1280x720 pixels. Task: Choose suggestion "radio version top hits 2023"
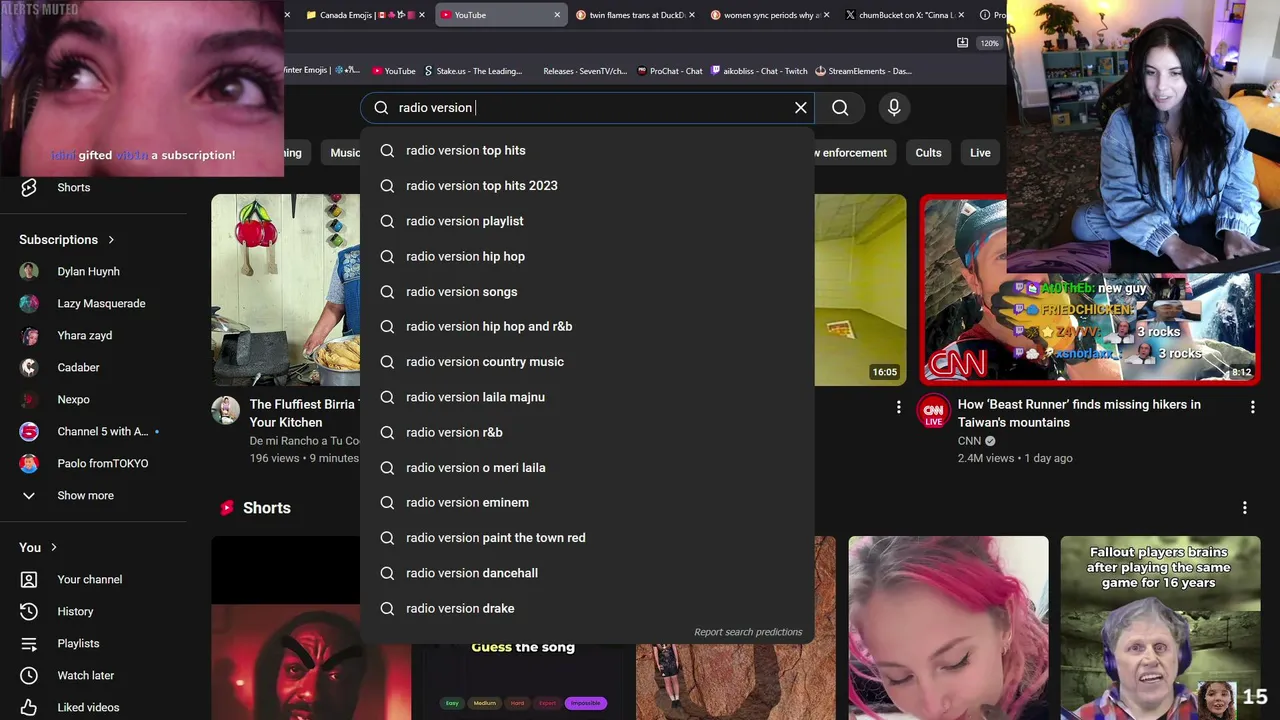(x=587, y=186)
